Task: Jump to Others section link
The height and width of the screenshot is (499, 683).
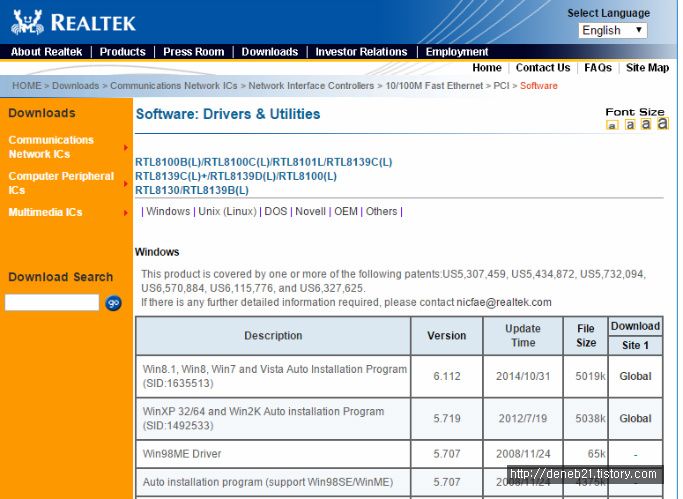Action: (382, 212)
